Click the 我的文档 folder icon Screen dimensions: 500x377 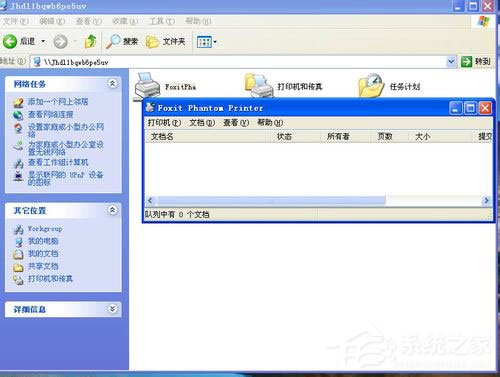pyautogui.click(x=18, y=254)
